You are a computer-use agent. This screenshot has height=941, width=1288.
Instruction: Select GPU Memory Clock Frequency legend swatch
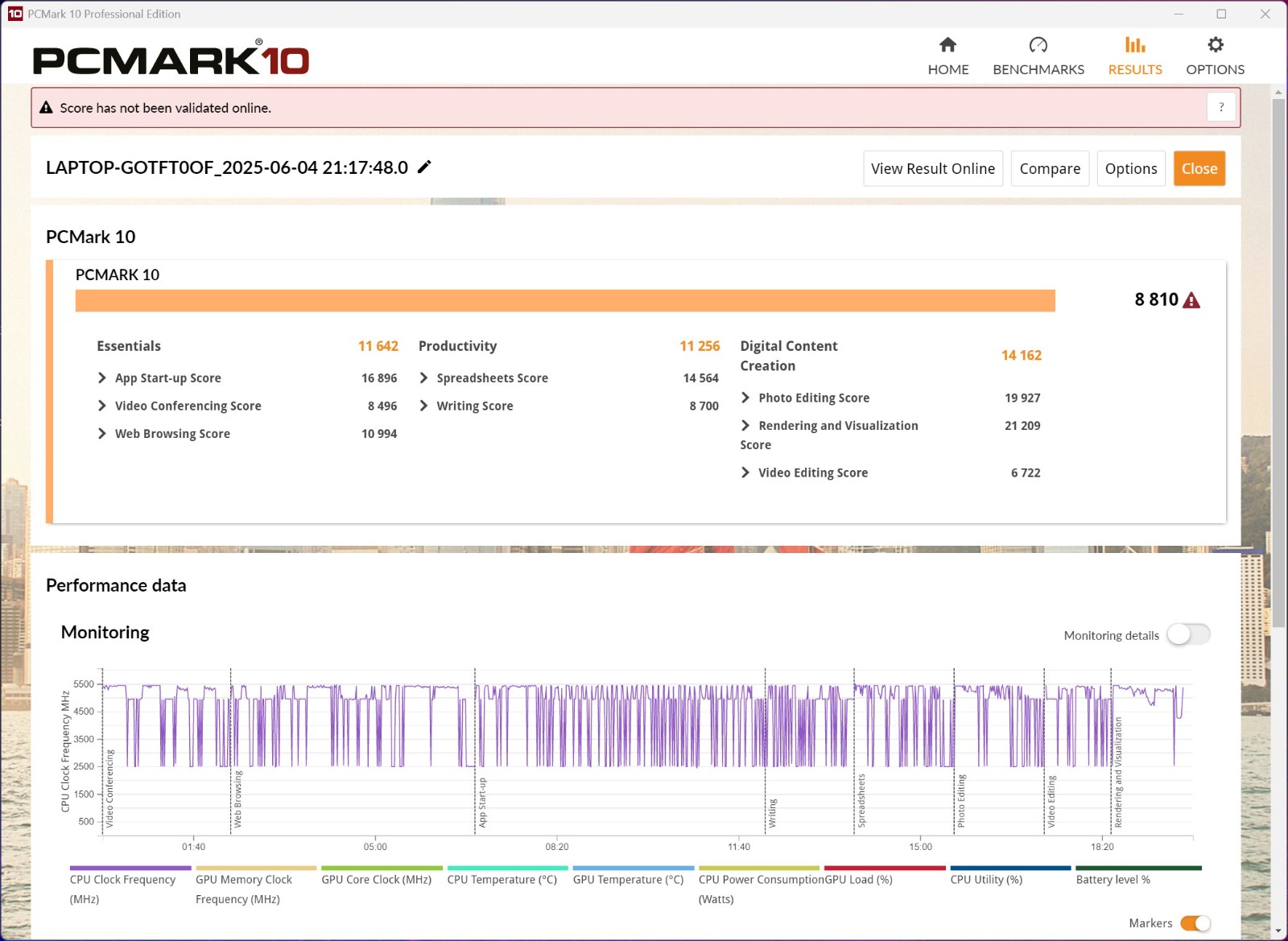click(256, 868)
